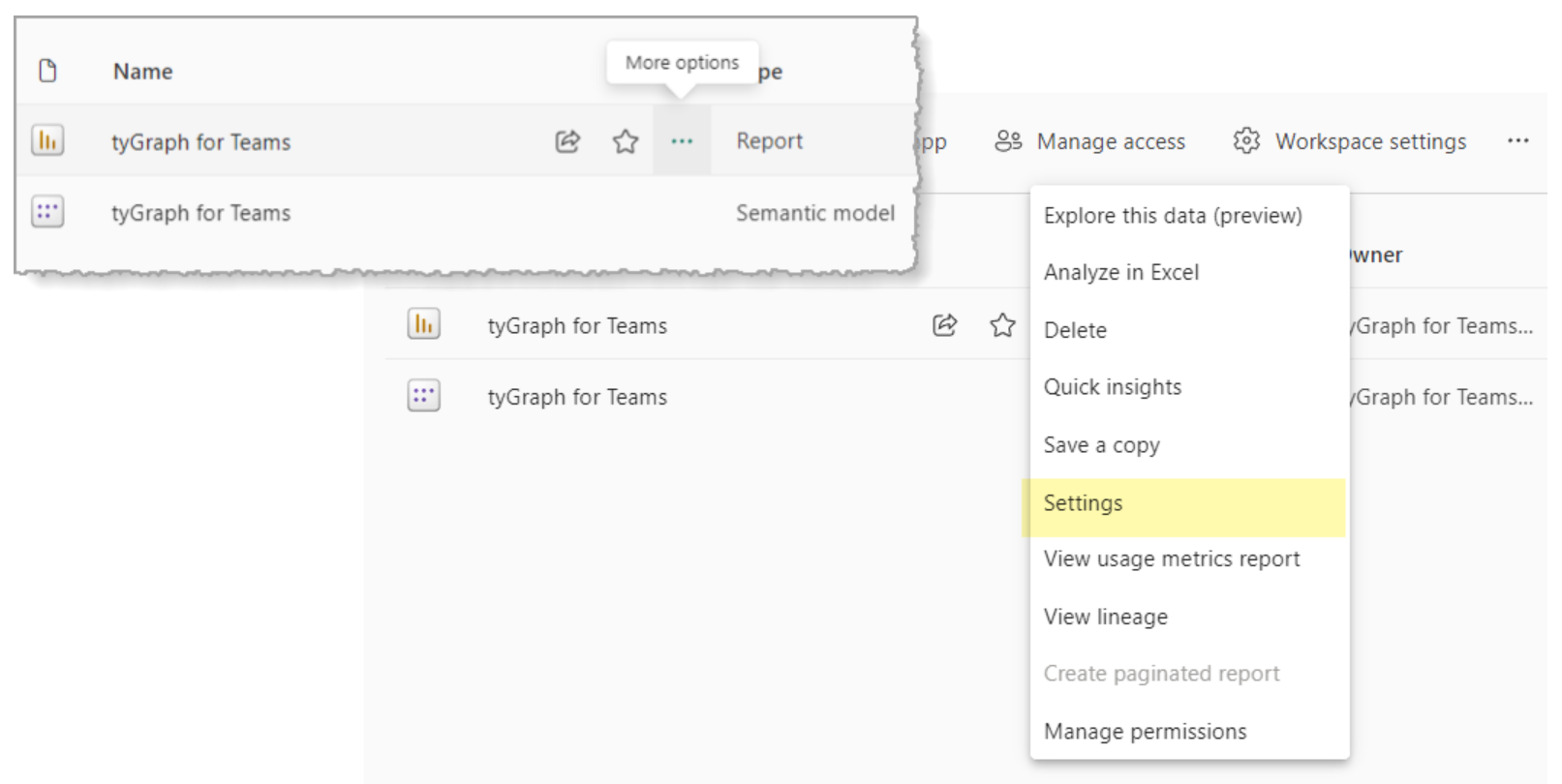
Task: Click share icon in callout Report row
Action: pyautogui.click(x=567, y=141)
